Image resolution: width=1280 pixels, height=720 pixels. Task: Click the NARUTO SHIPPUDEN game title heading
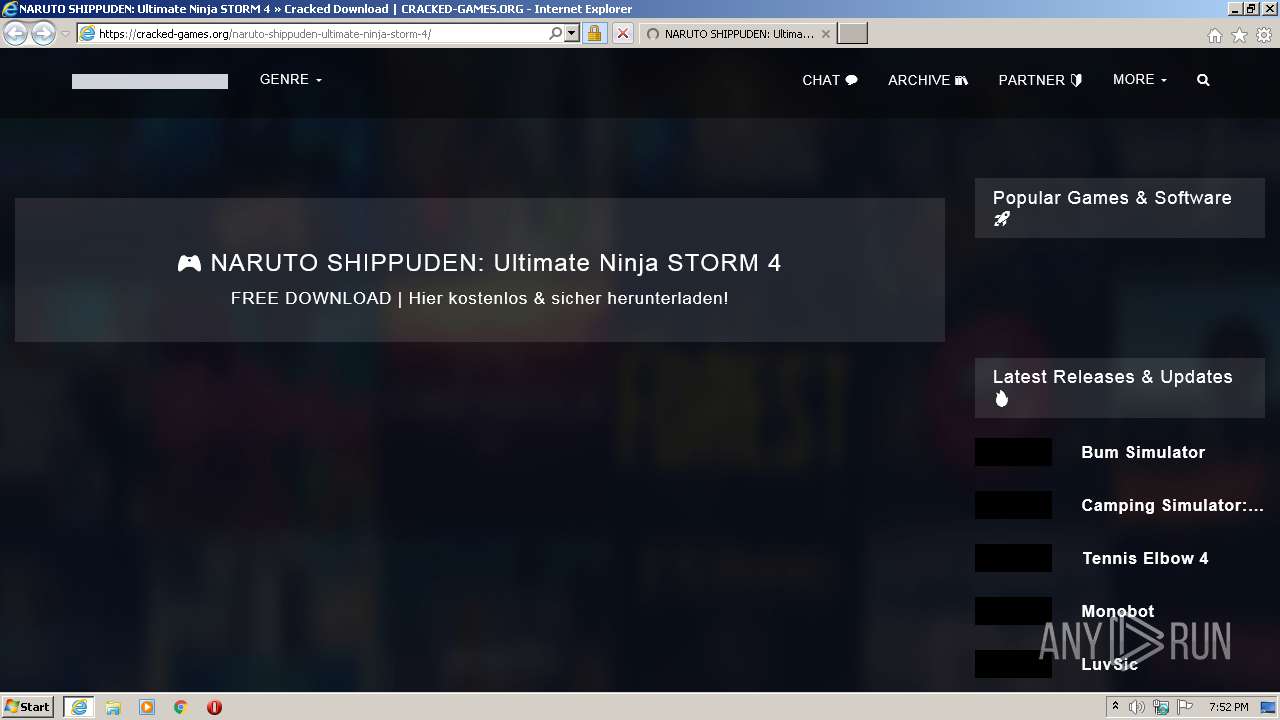480,263
